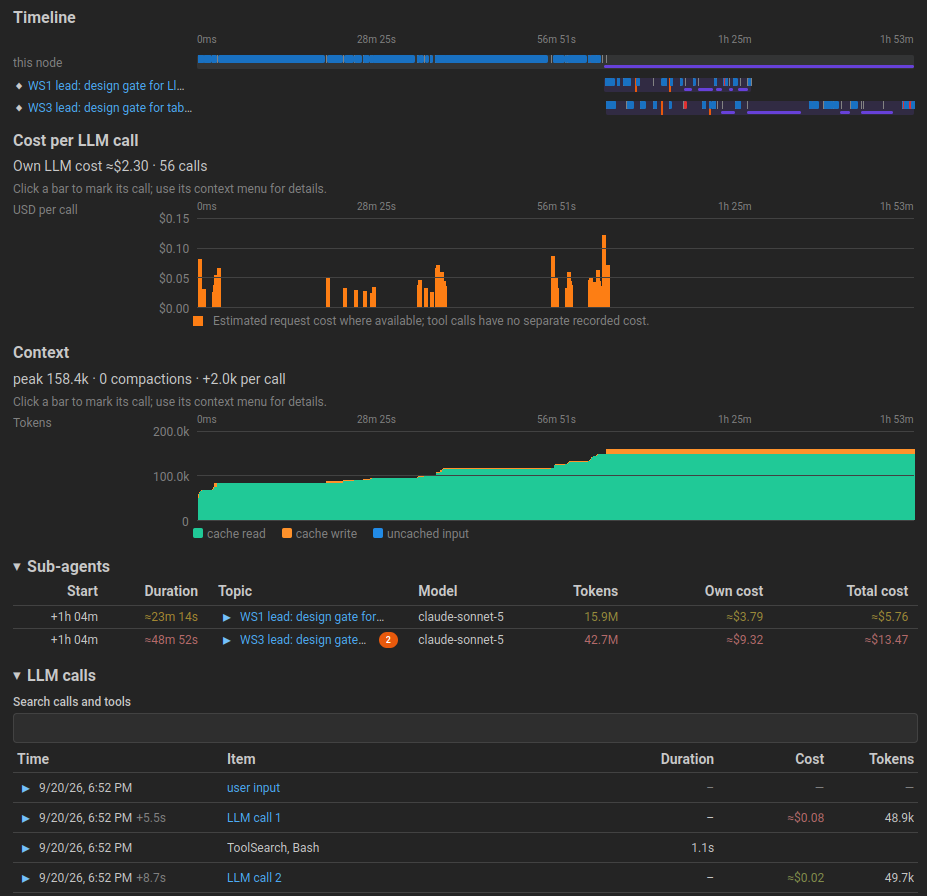The width and height of the screenshot is (927, 896).
Task: Click the orange cache write legend swatch
Action: (x=287, y=533)
